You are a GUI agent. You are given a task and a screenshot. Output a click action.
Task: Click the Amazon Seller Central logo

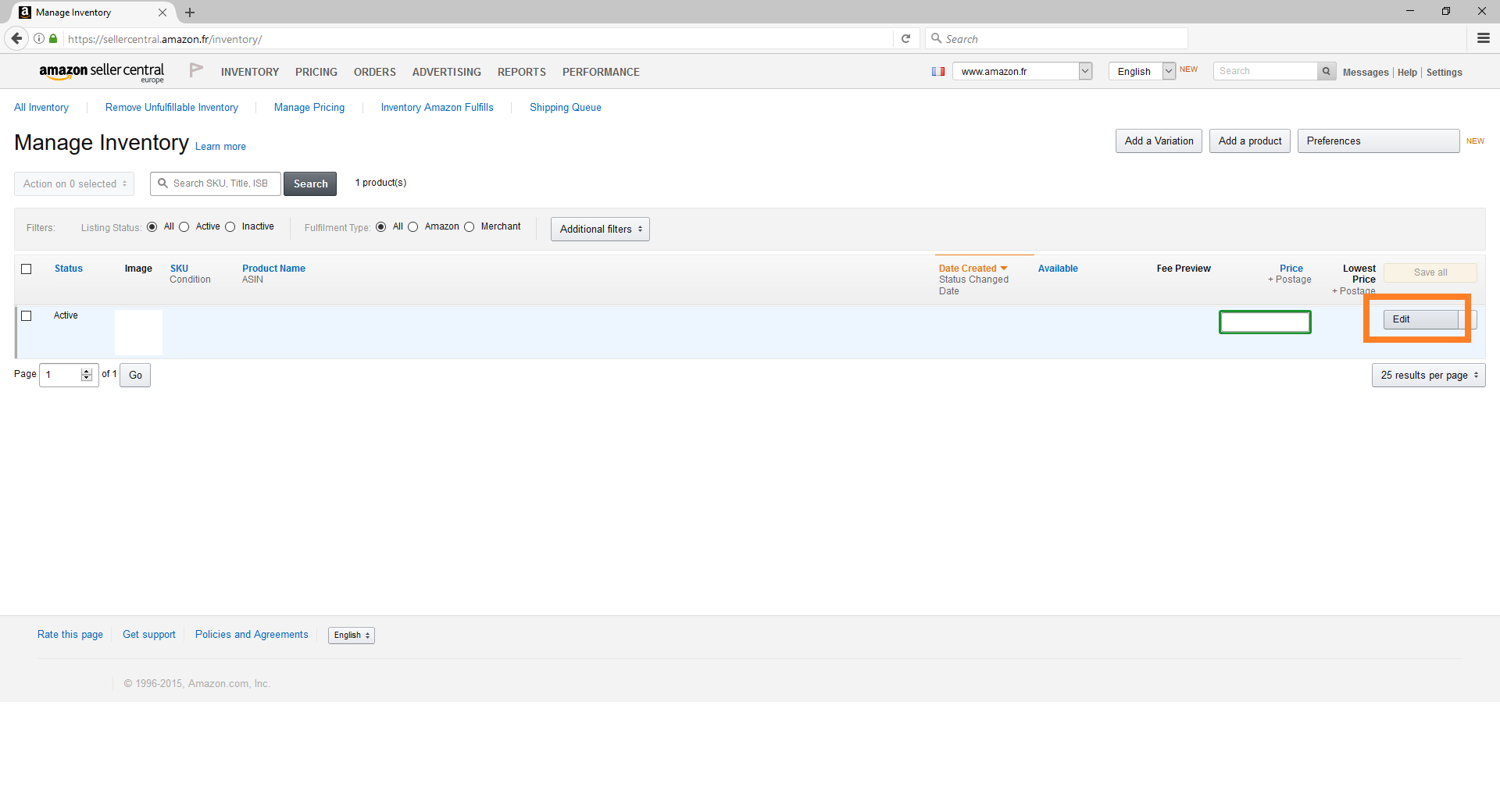tap(102, 72)
